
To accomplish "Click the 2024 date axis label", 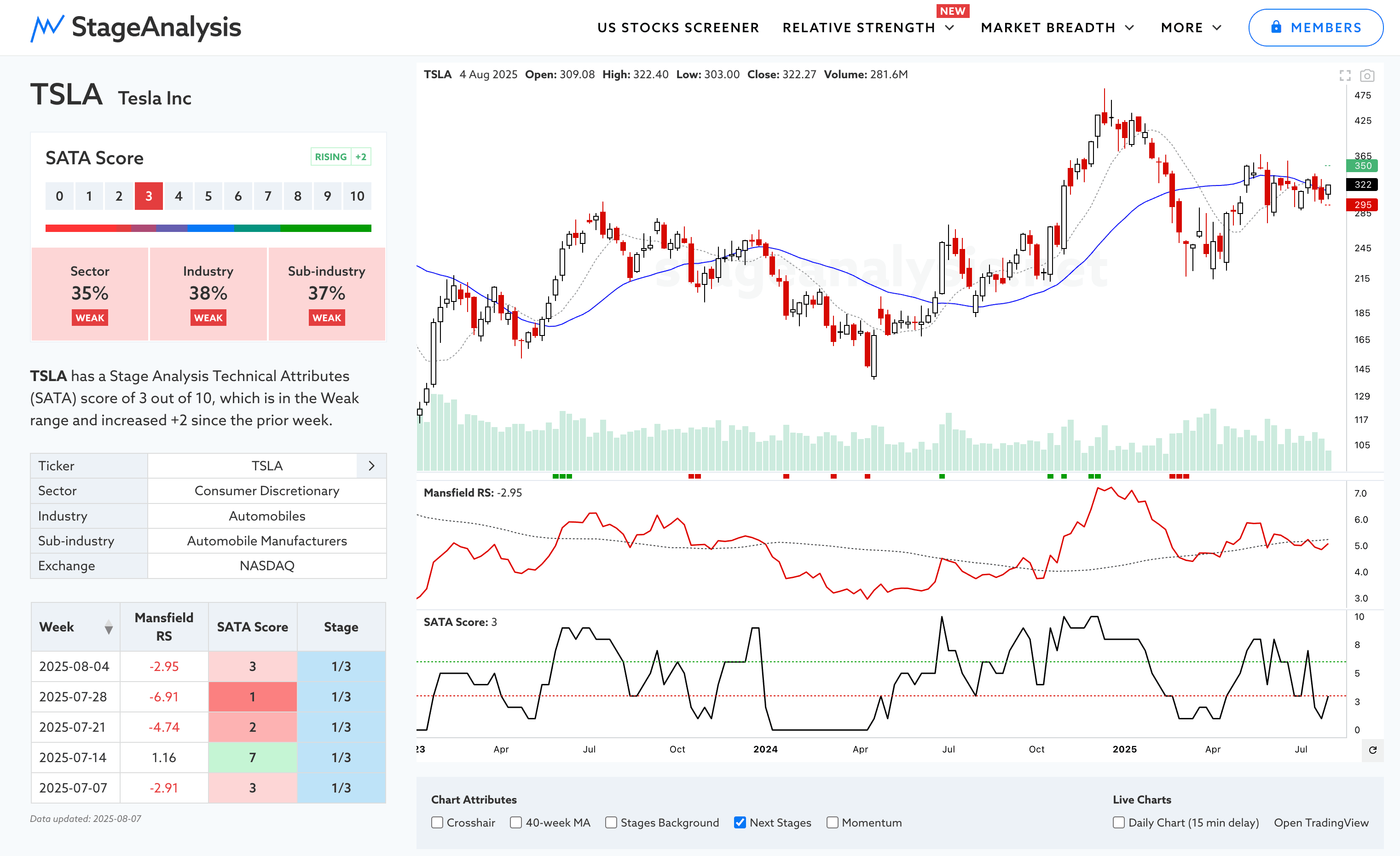I will click(x=765, y=749).
